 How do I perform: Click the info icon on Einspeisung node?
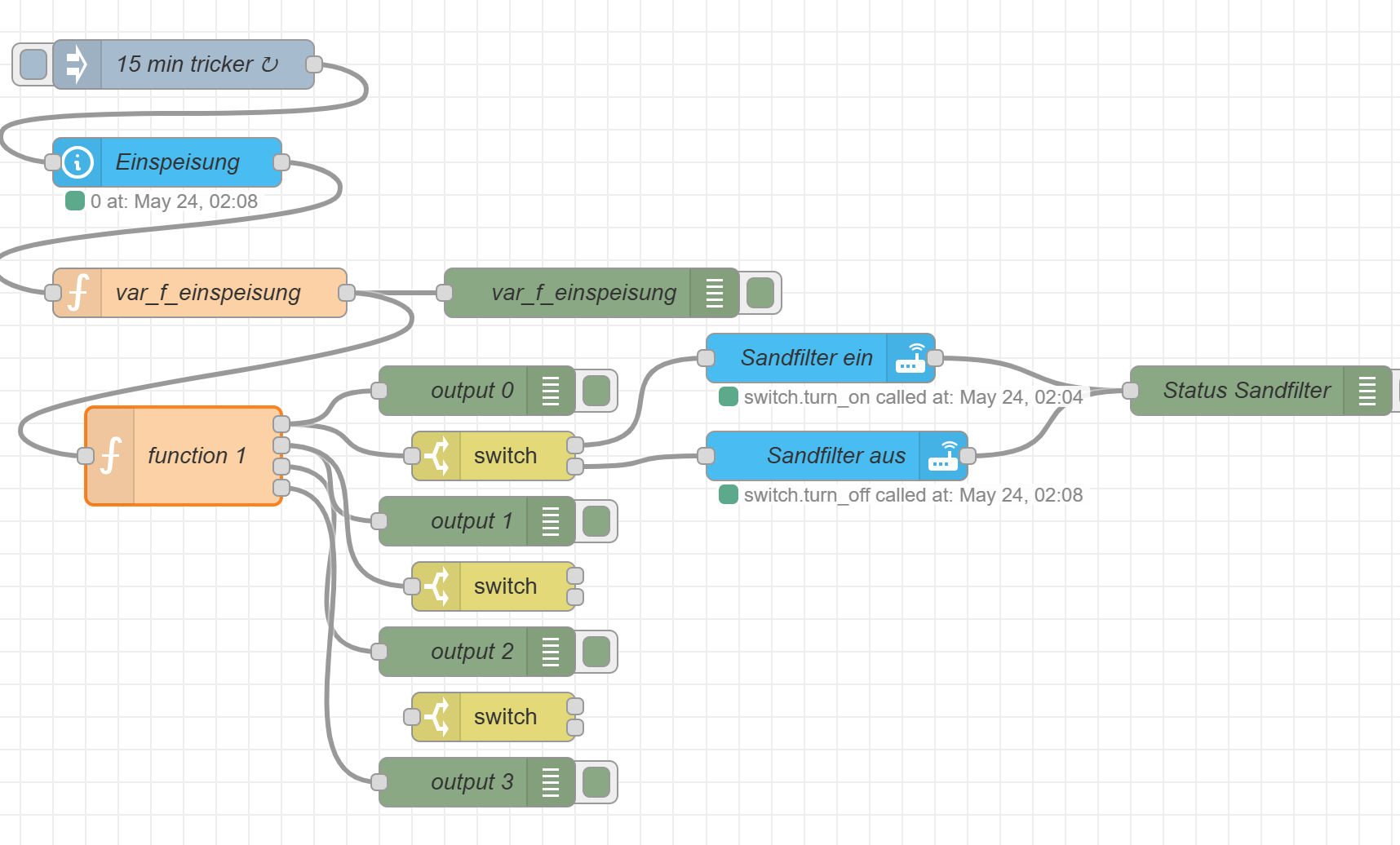click(x=78, y=162)
